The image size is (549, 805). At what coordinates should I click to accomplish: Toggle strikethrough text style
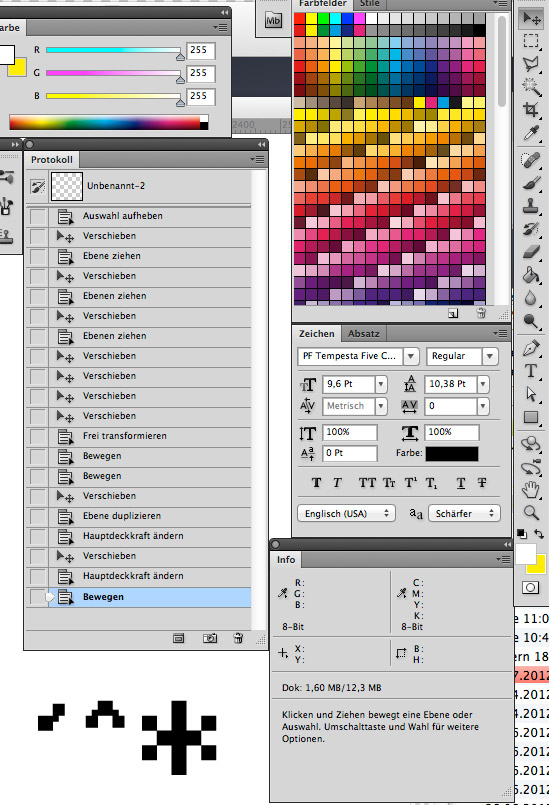pos(482,483)
